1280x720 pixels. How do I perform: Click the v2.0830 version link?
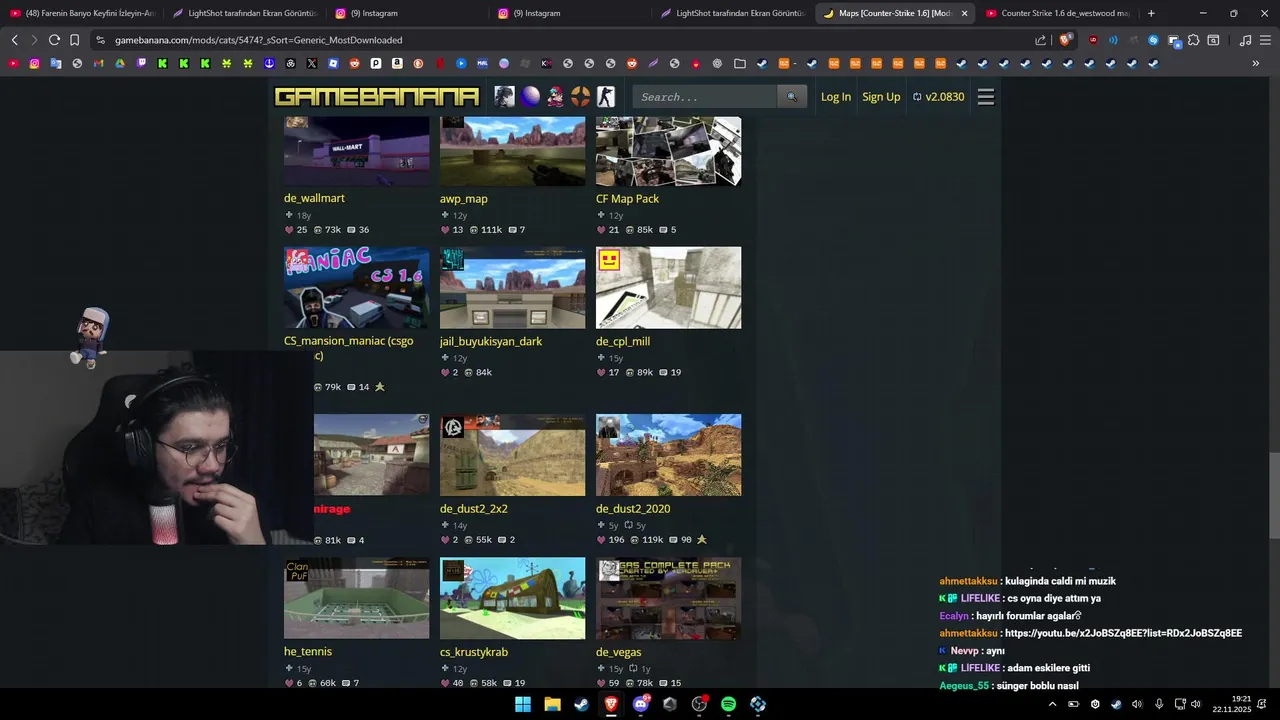pos(938,97)
